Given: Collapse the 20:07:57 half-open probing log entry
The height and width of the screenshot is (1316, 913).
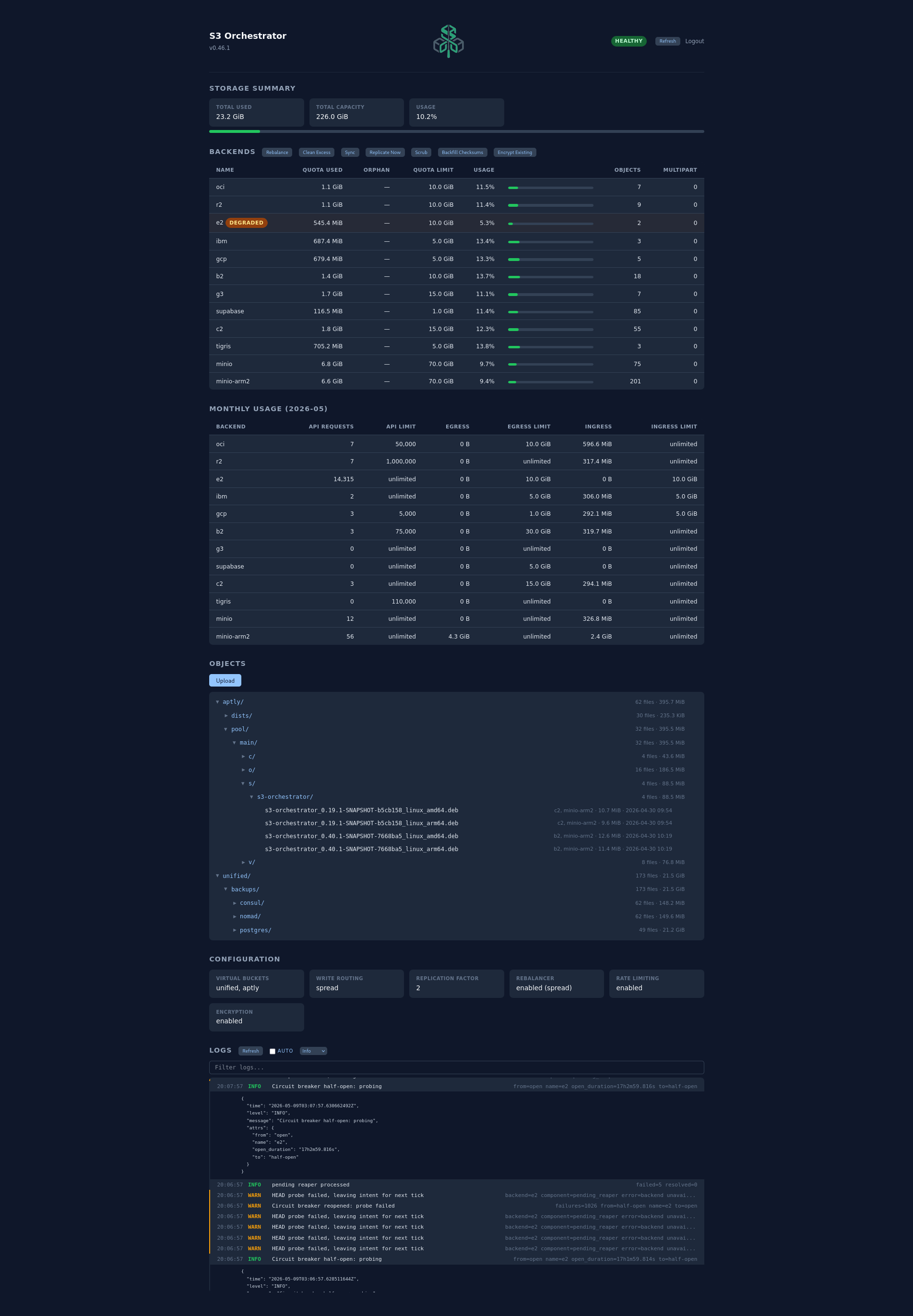Looking at the screenshot, I should (x=457, y=1086).
